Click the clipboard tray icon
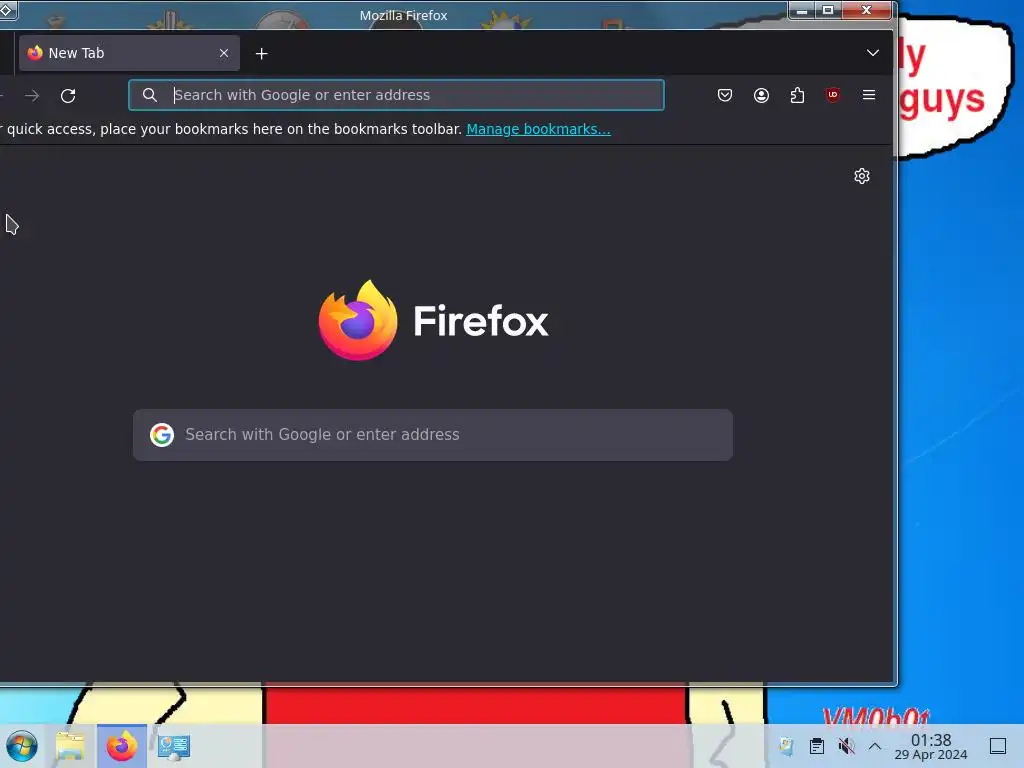Screen dimensions: 1024x768 point(816,746)
